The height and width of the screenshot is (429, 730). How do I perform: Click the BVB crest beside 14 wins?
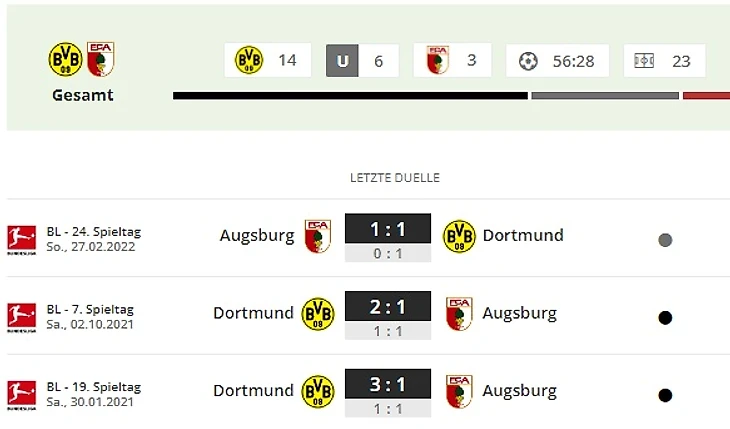coord(249,60)
